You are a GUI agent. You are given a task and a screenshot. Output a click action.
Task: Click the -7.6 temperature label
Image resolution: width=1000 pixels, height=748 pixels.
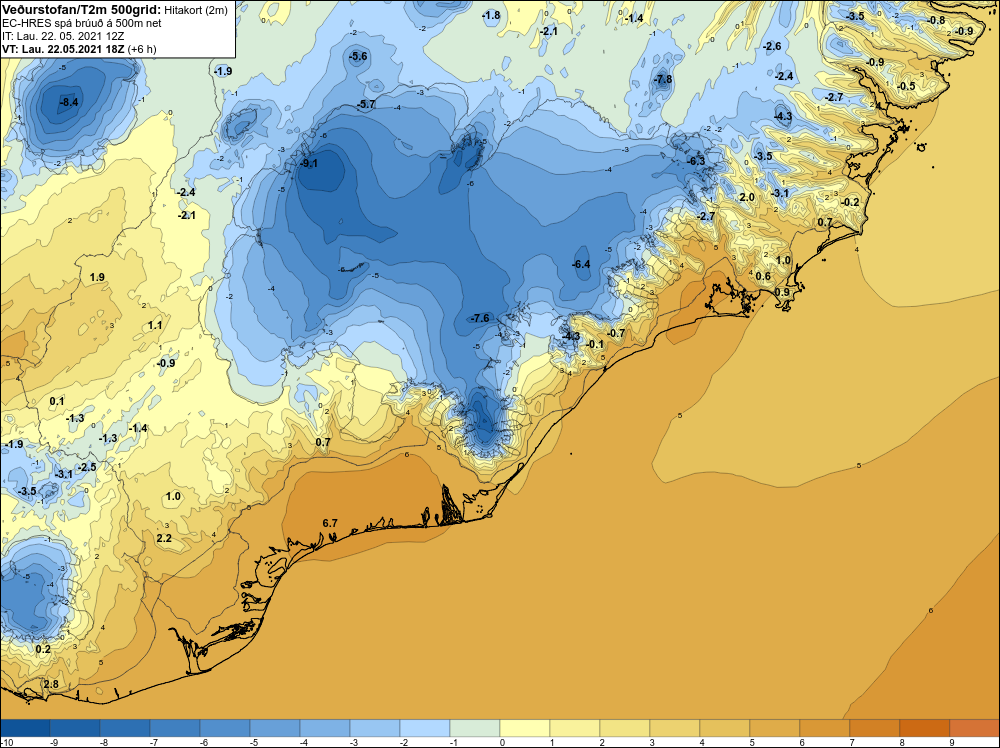[x=480, y=318]
